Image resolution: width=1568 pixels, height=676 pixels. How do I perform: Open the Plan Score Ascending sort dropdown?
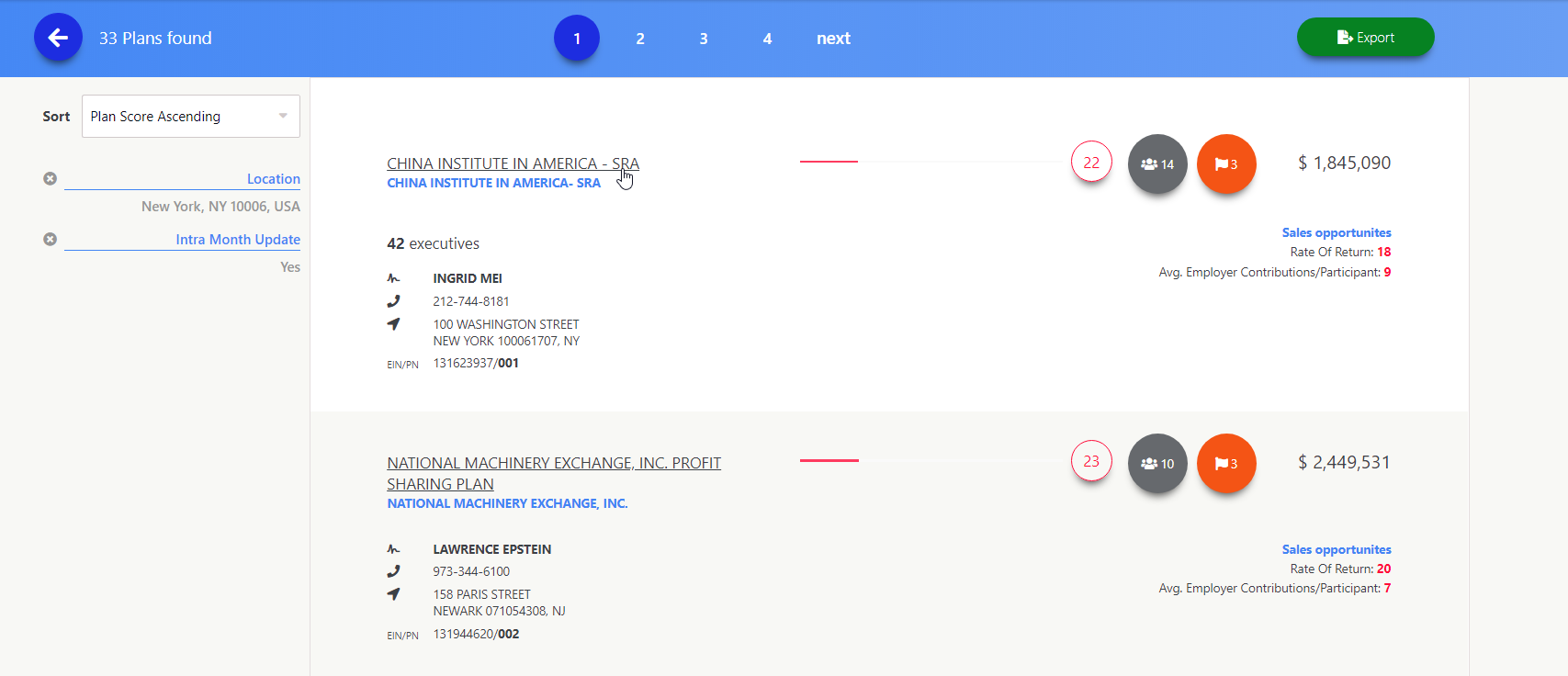pyautogui.click(x=190, y=117)
